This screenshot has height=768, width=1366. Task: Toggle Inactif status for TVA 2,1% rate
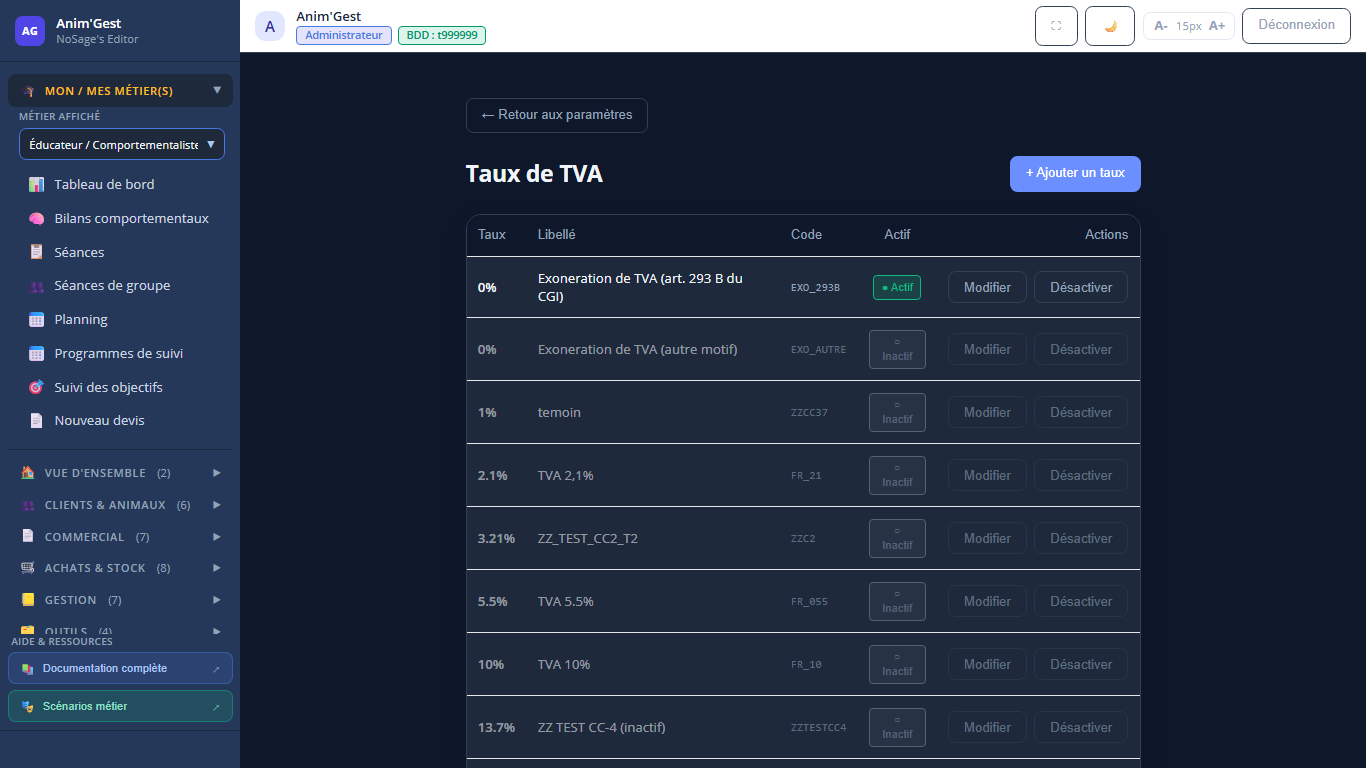[x=897, y=476]
